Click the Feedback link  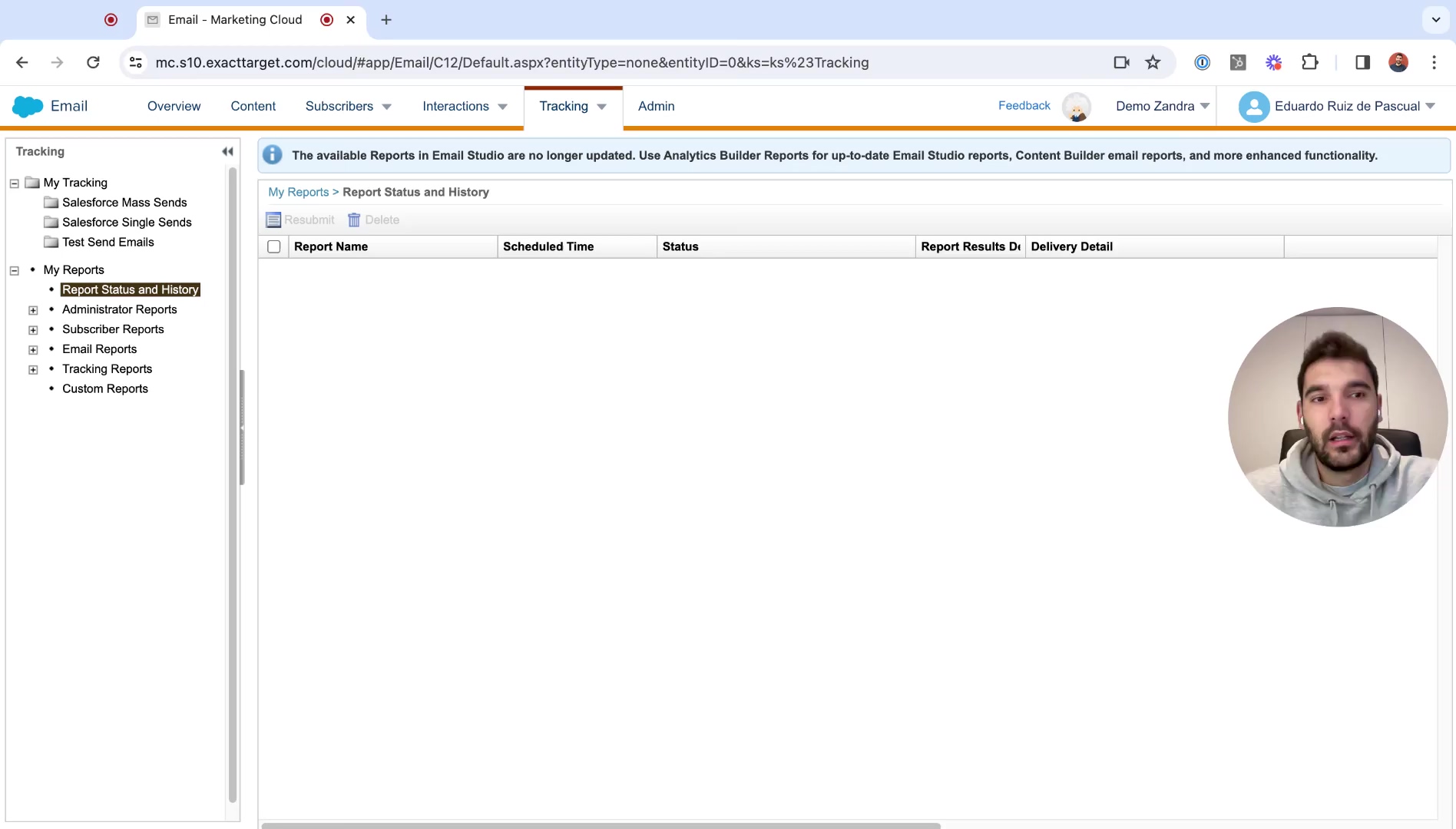(1024, 106)
